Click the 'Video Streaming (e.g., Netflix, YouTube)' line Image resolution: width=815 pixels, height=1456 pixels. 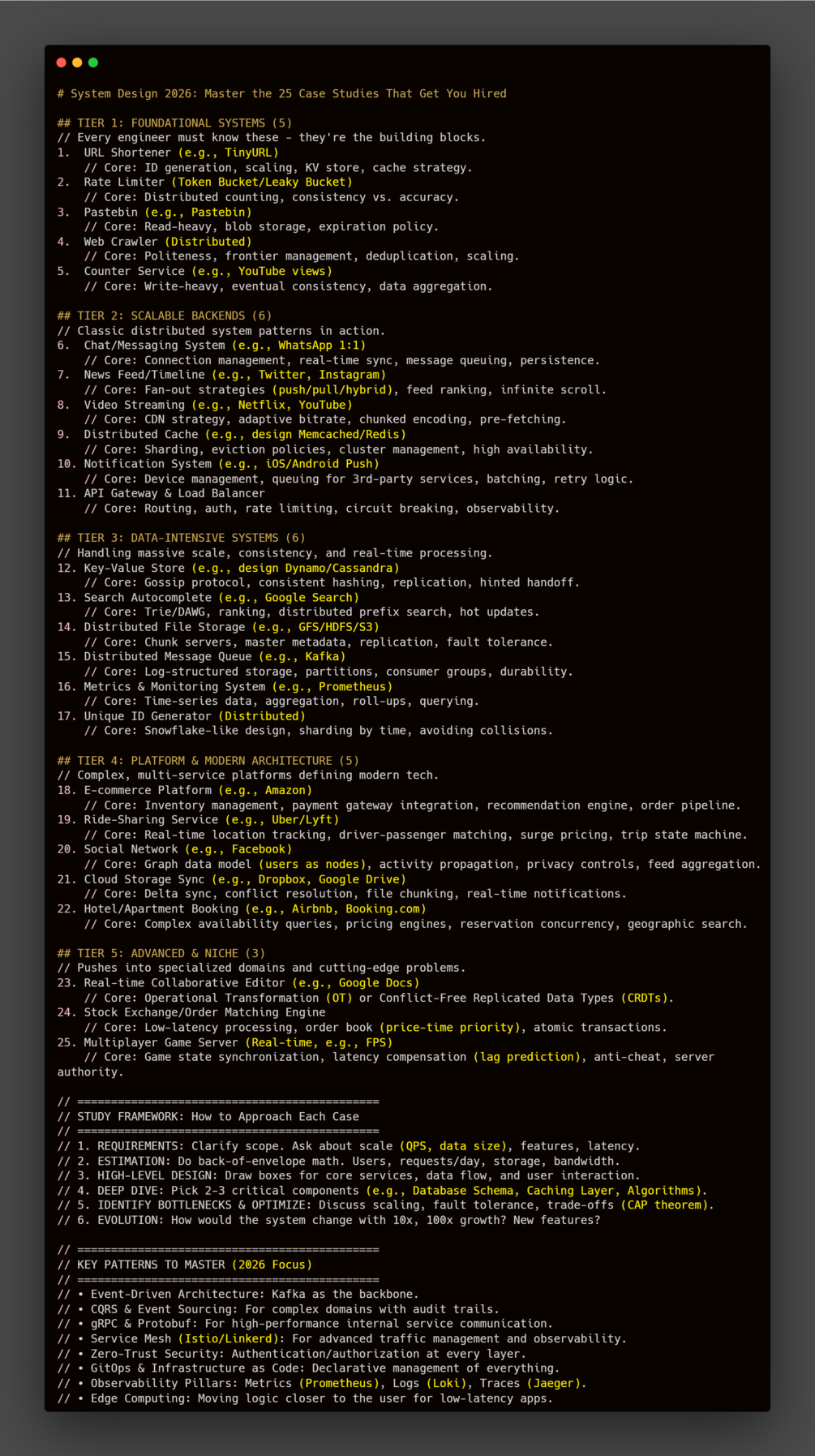[x=205, y=406]
